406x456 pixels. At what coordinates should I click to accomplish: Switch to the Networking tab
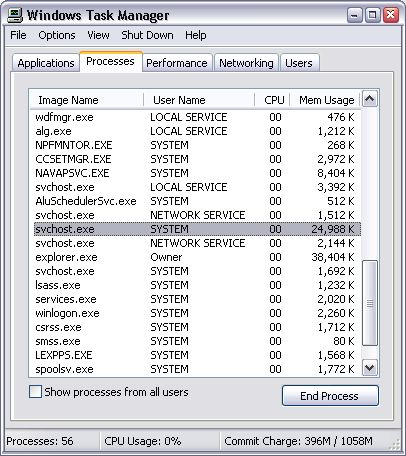coord(246,63)
